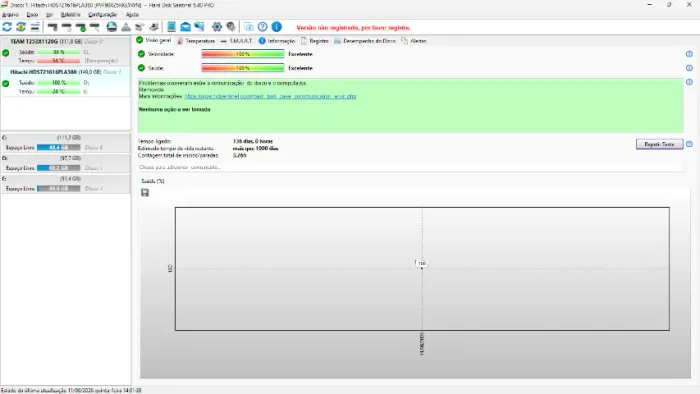Screen dimensions: 700x394
Task: Click the blue monitors network toolbar icon
Action: [200, 27]
